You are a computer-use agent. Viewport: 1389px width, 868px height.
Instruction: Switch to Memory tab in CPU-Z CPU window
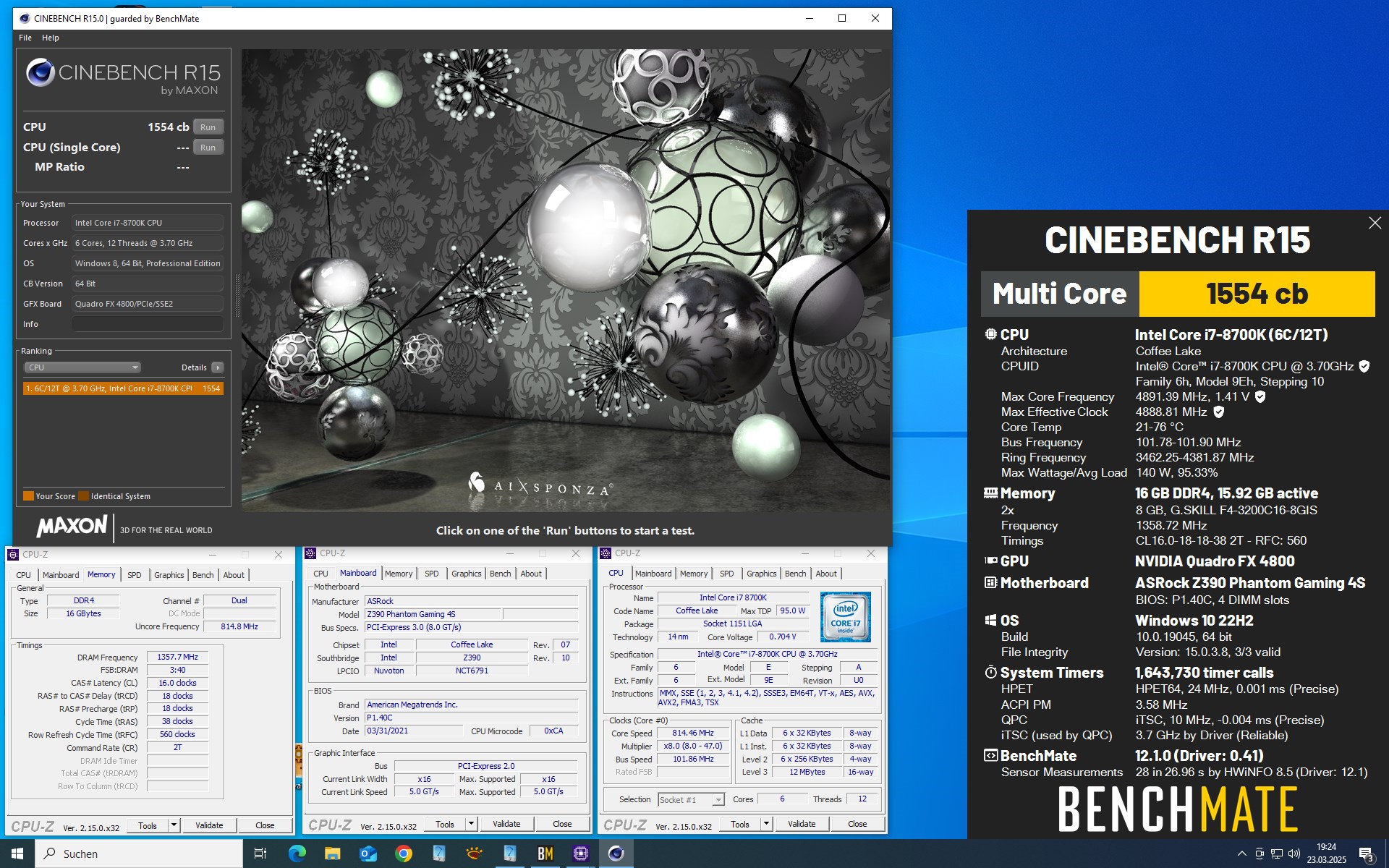694,574
